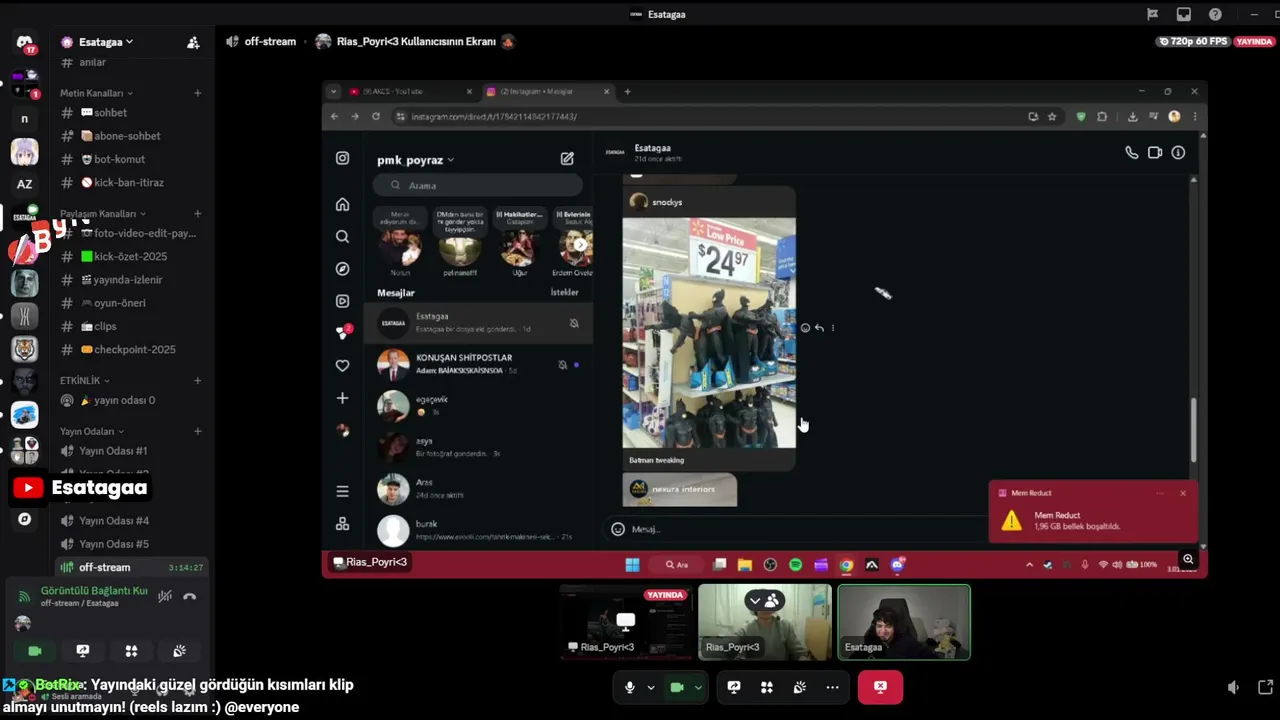Viewport: 1280px width, 720px height.
Task: Open the flag icon in Discord title bar
Action: [x=1152, y=14]
